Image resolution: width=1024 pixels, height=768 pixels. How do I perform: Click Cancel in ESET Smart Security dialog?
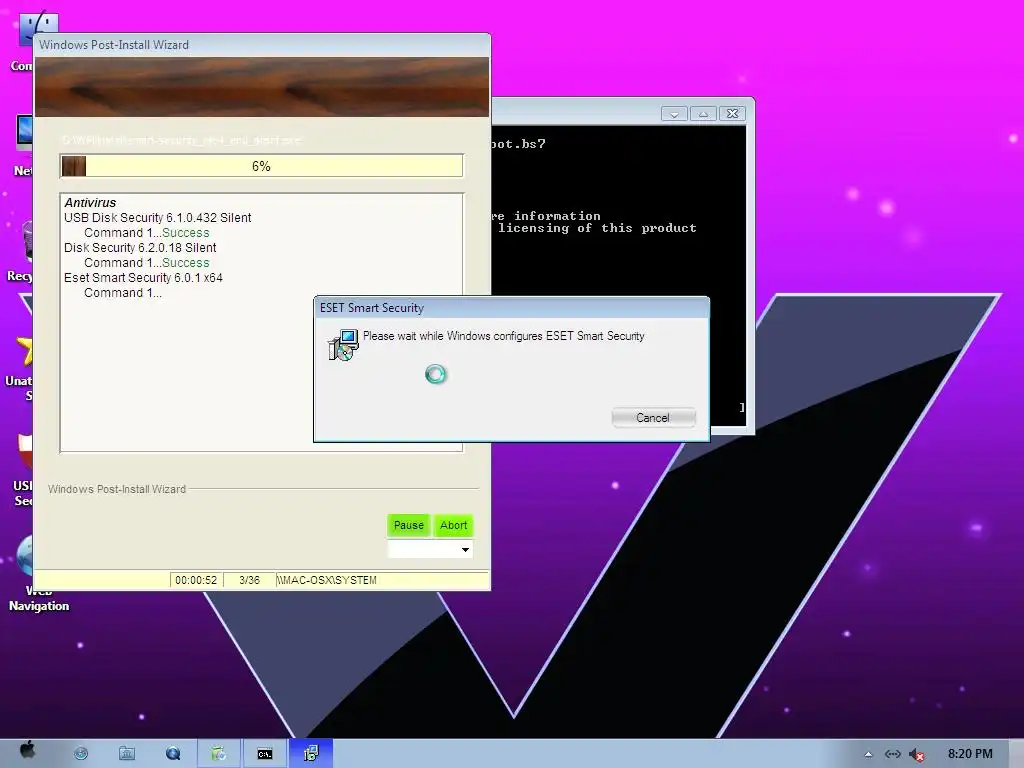tap(653, 418)
